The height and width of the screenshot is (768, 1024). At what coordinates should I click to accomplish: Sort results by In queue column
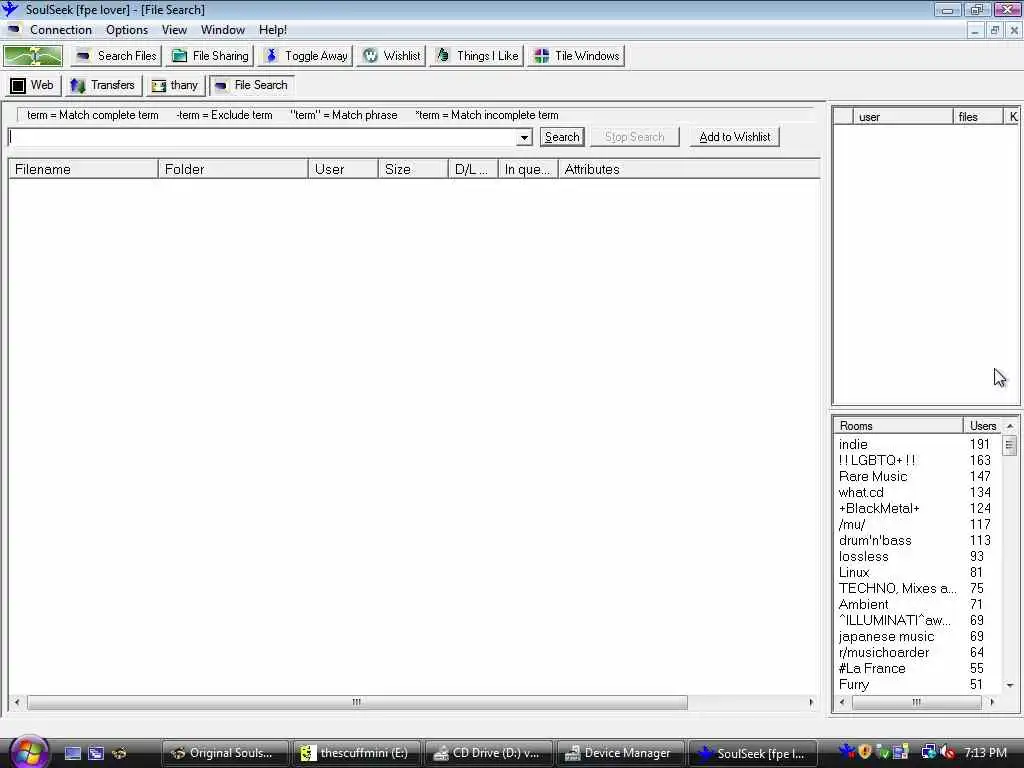[x=528, y=169]
